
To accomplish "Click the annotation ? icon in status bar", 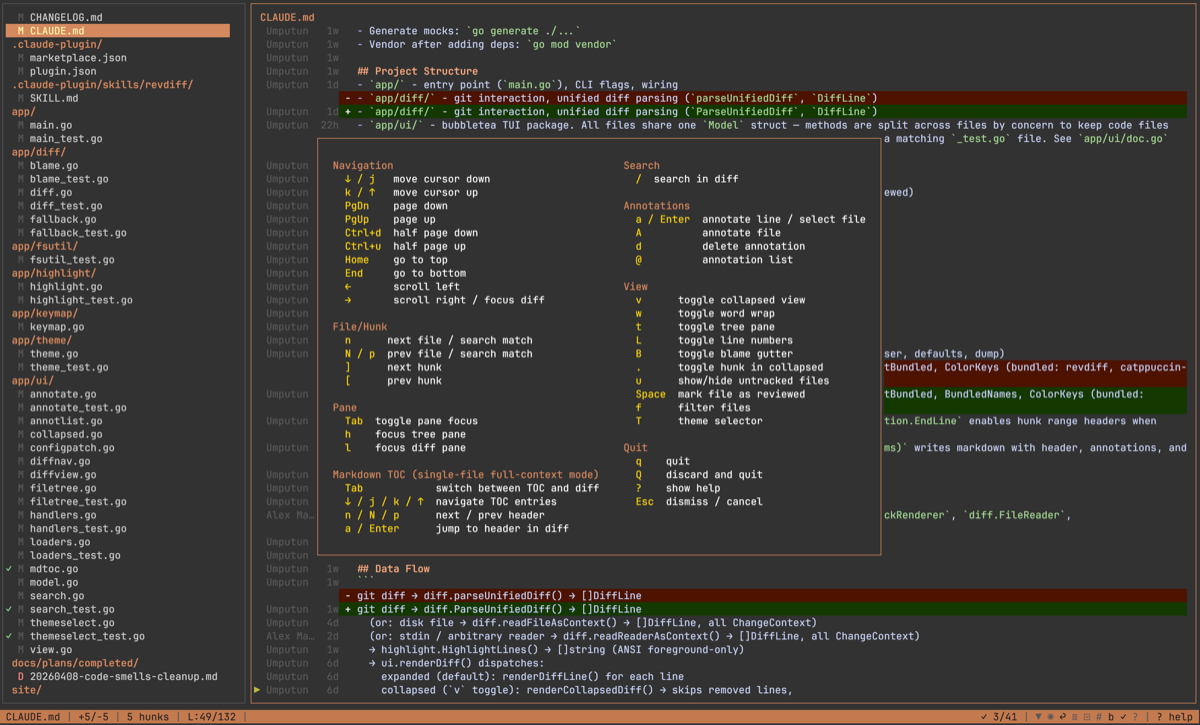I will [x=1134, y=717].
